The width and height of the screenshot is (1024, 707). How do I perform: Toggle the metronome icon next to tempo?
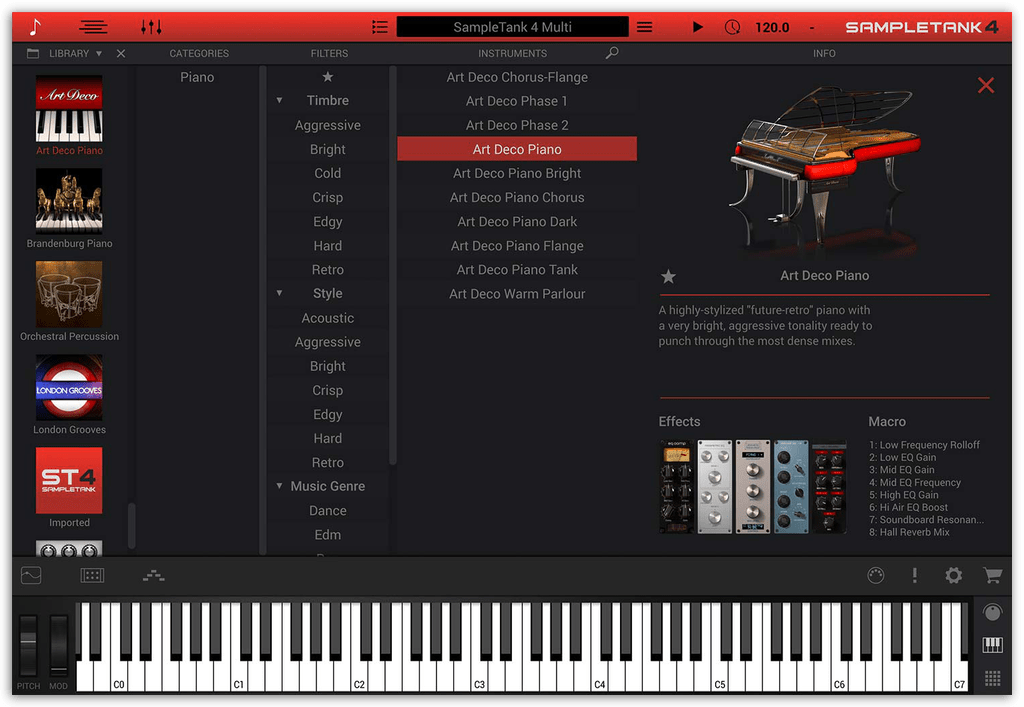pyautogui.click(x=733, y=27)
